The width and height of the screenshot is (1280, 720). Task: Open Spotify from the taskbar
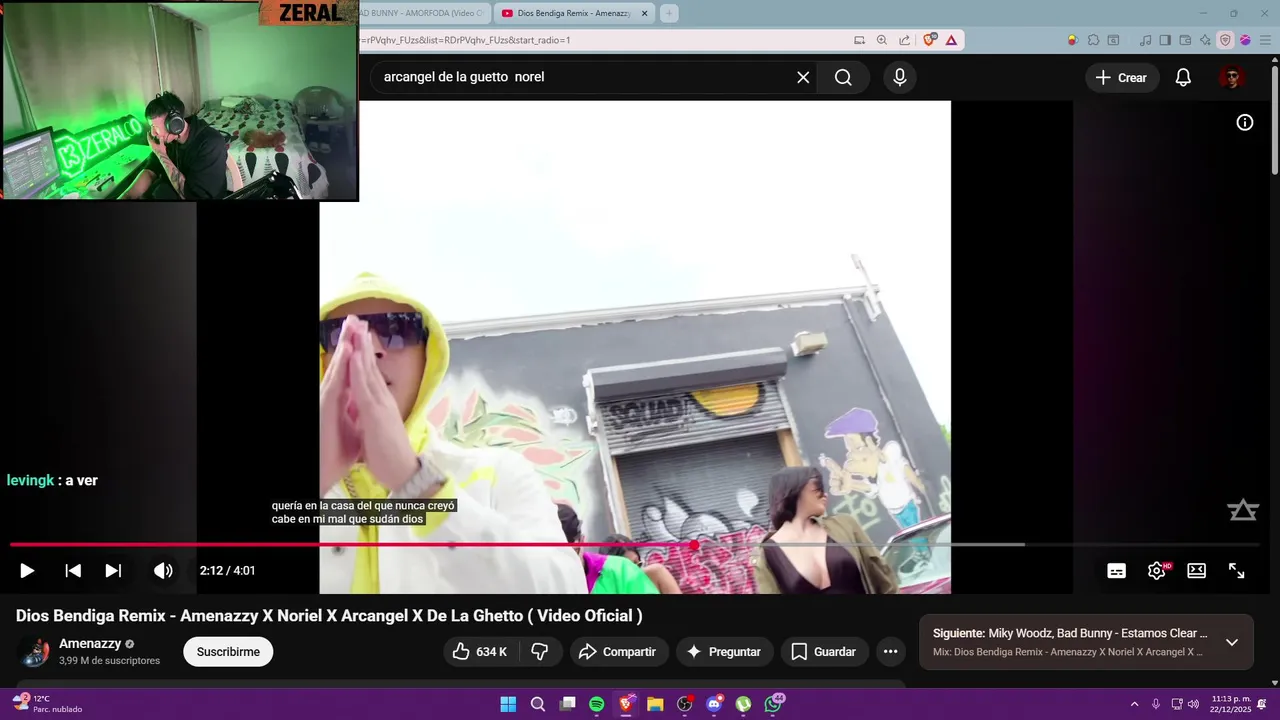597,704
